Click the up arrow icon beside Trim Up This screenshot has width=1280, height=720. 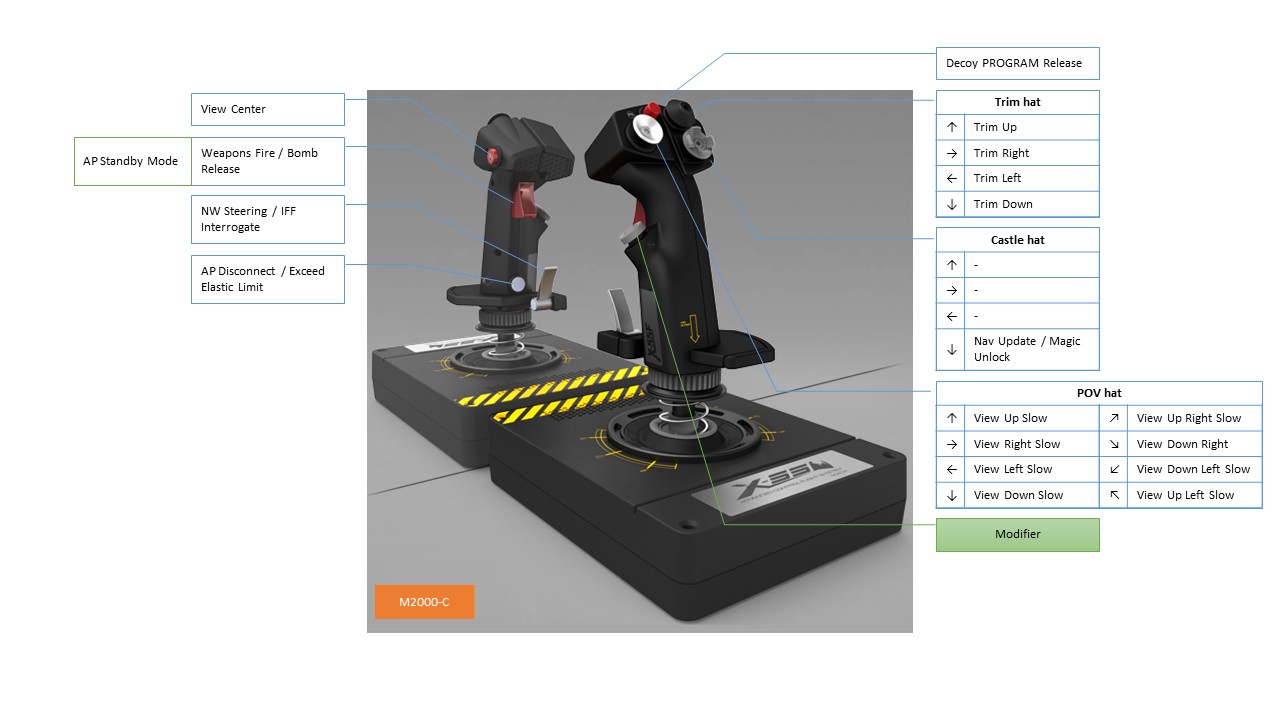click(951, 127)
